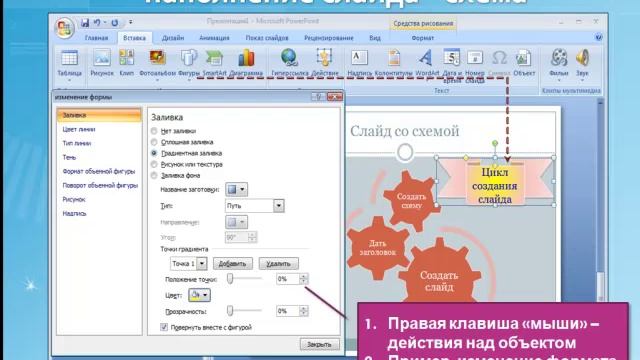This screenshot has width=640, height=360.
Task: Open the Название заготовки preset dropdown
Action: click(236, 189)
